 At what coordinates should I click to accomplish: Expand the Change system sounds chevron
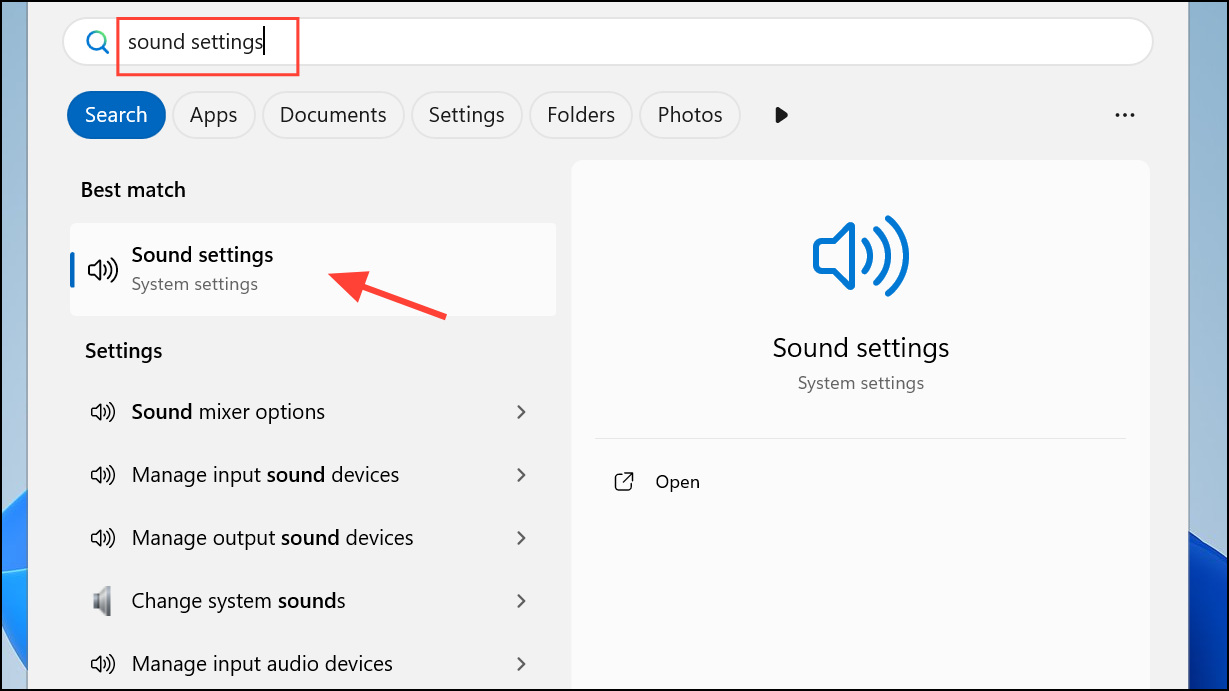pos(521,600)
